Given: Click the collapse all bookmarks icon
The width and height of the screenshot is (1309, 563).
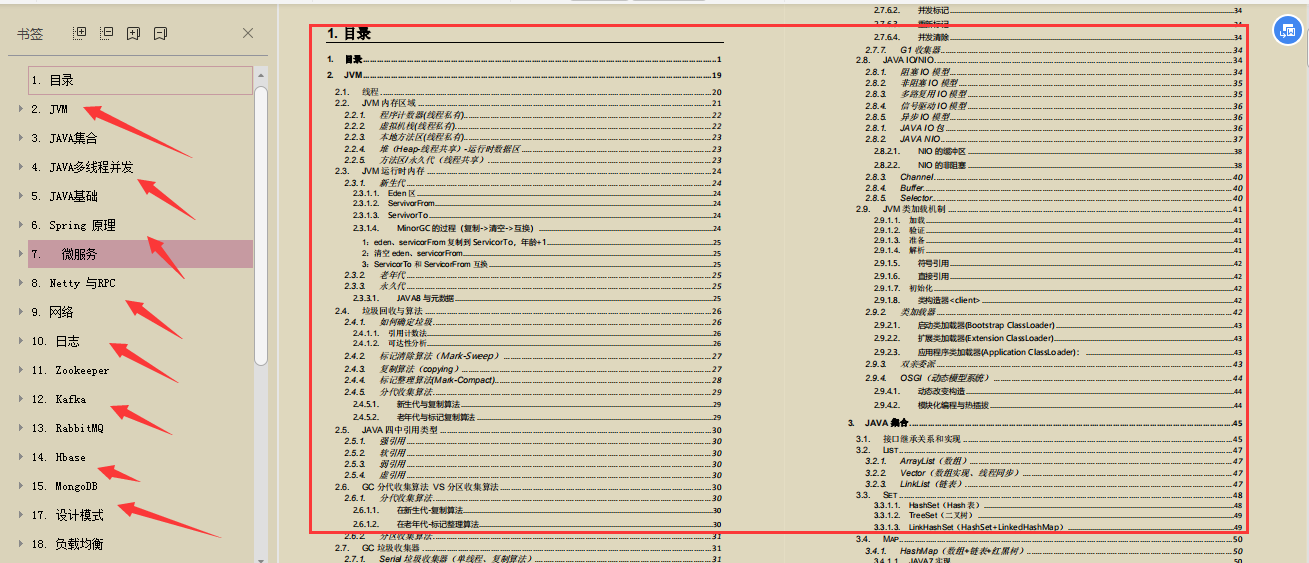Looking at the screenshot, I should [x=106, y=33].
